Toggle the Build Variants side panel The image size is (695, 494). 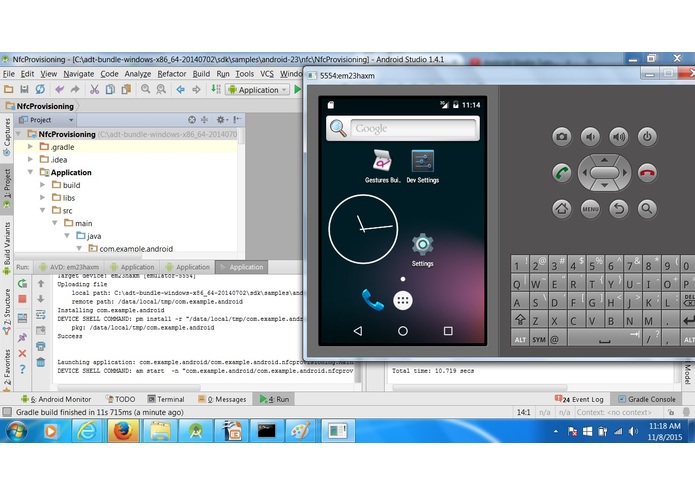point(6,248)
